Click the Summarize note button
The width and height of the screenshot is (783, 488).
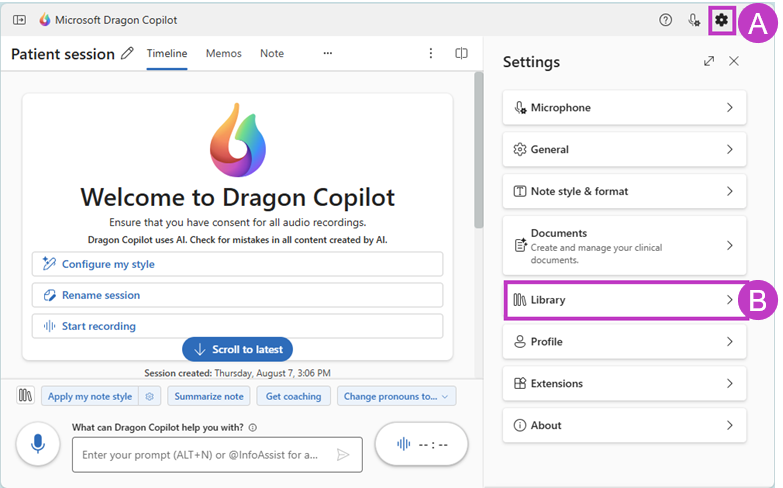point(208,396)
